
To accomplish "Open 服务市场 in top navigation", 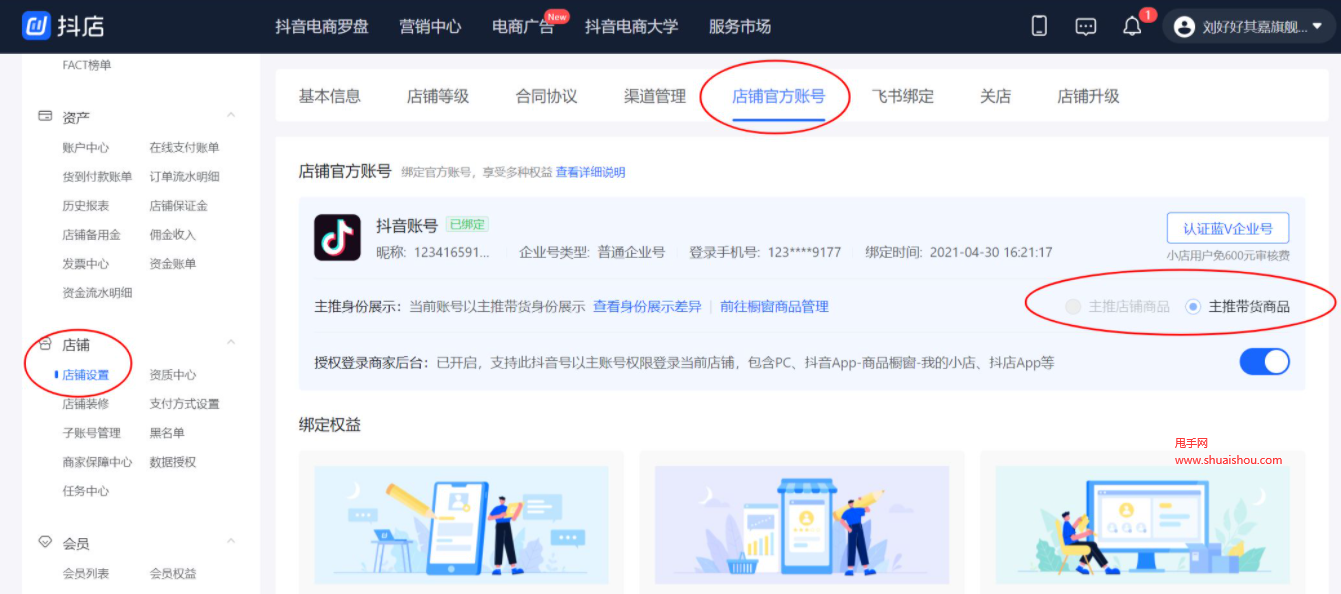I will pyautogui.click(x=739, y=27).
